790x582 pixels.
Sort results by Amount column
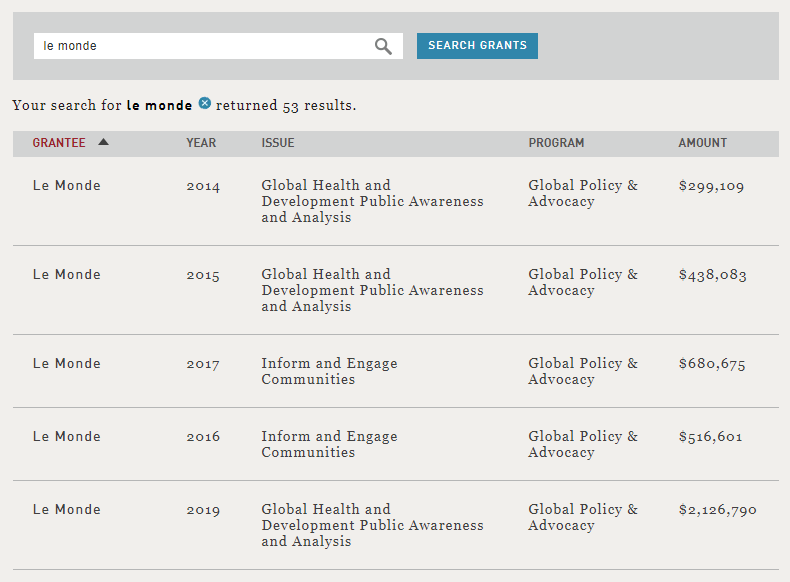[x=702, y=143]
